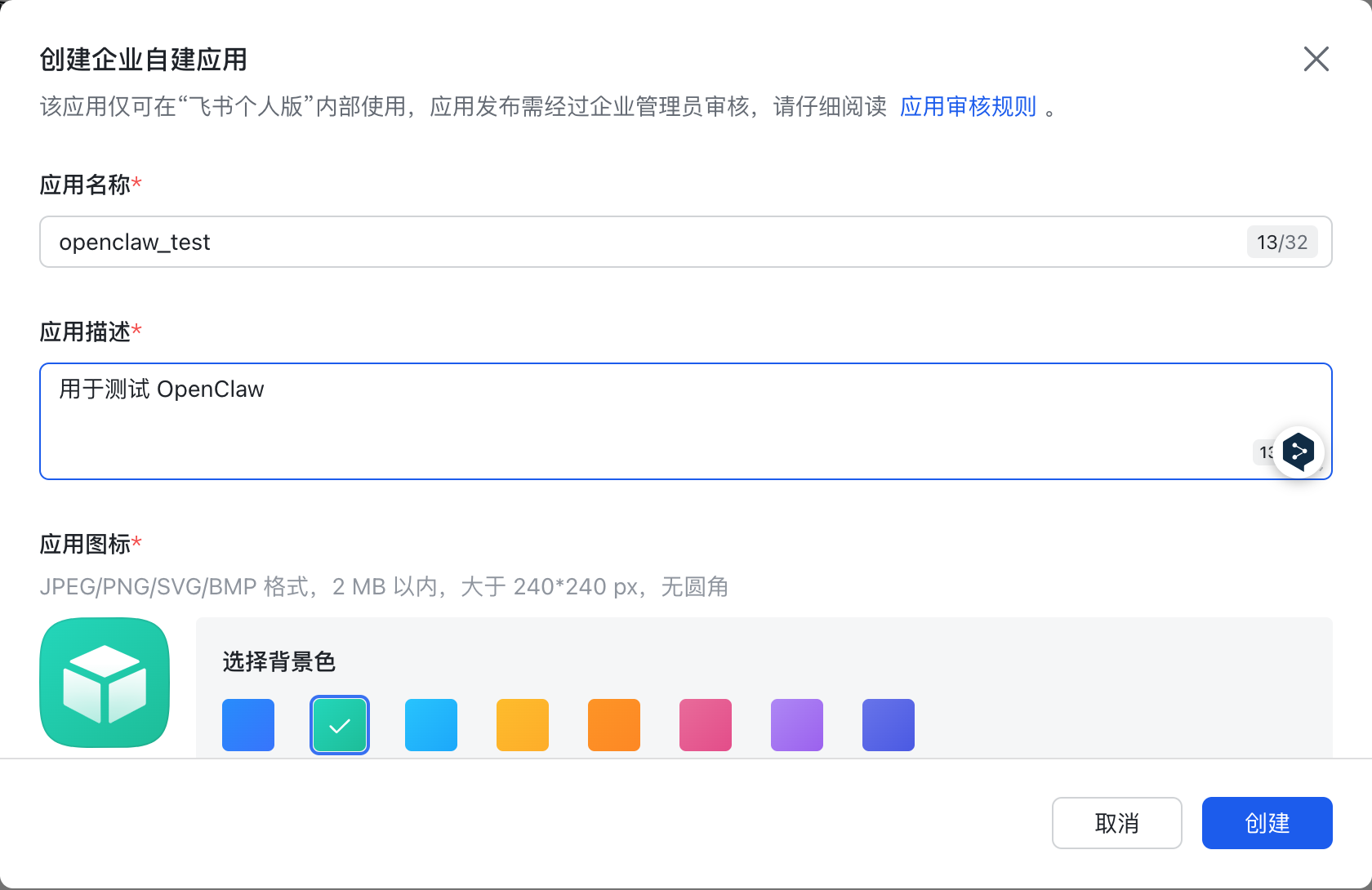This screenshot has height=890, width=1372.
Task: Pick the pink background color swatch
Action: (x=706, y=725)
